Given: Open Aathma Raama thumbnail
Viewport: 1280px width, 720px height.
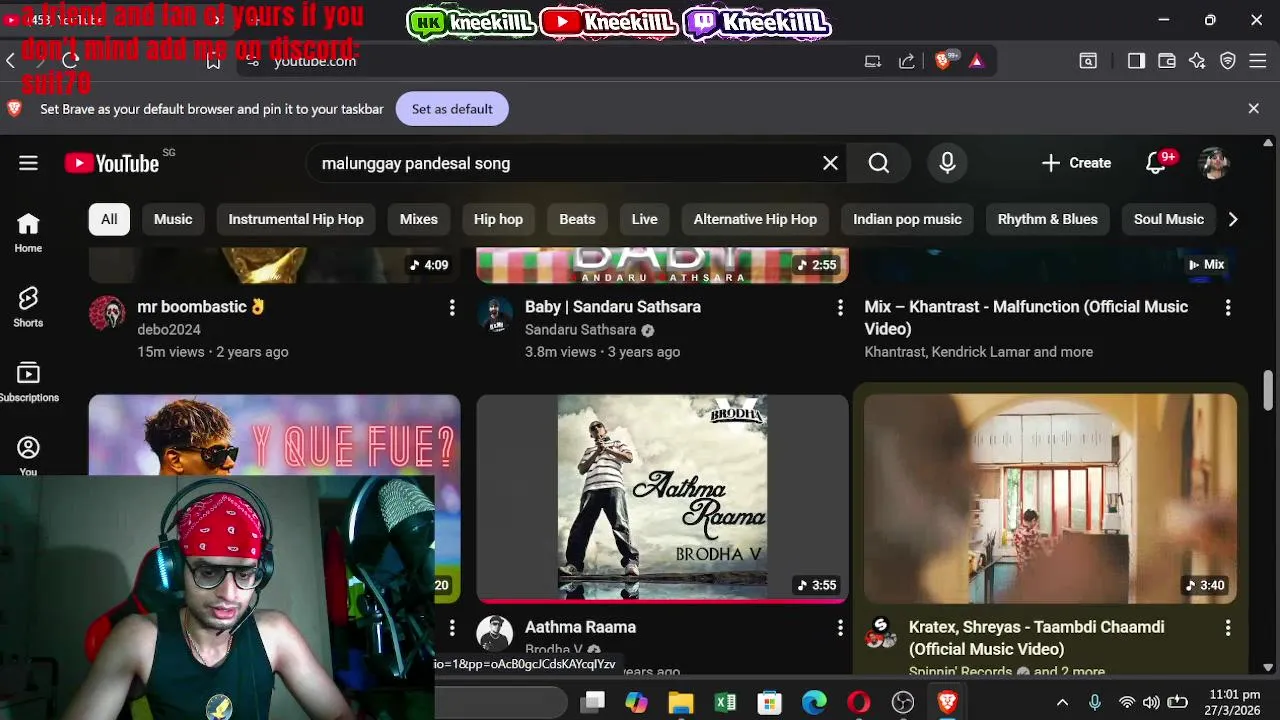Looking at the screenshot, I should coord(662,499).
